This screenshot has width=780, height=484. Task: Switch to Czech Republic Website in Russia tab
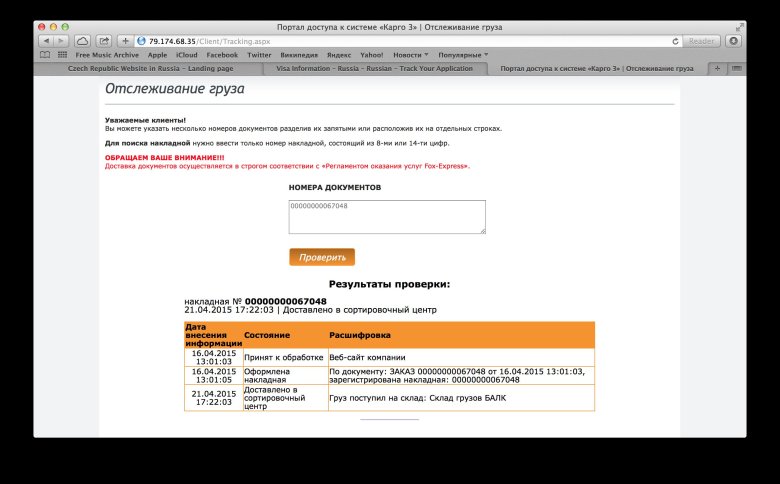pos(148,68)
